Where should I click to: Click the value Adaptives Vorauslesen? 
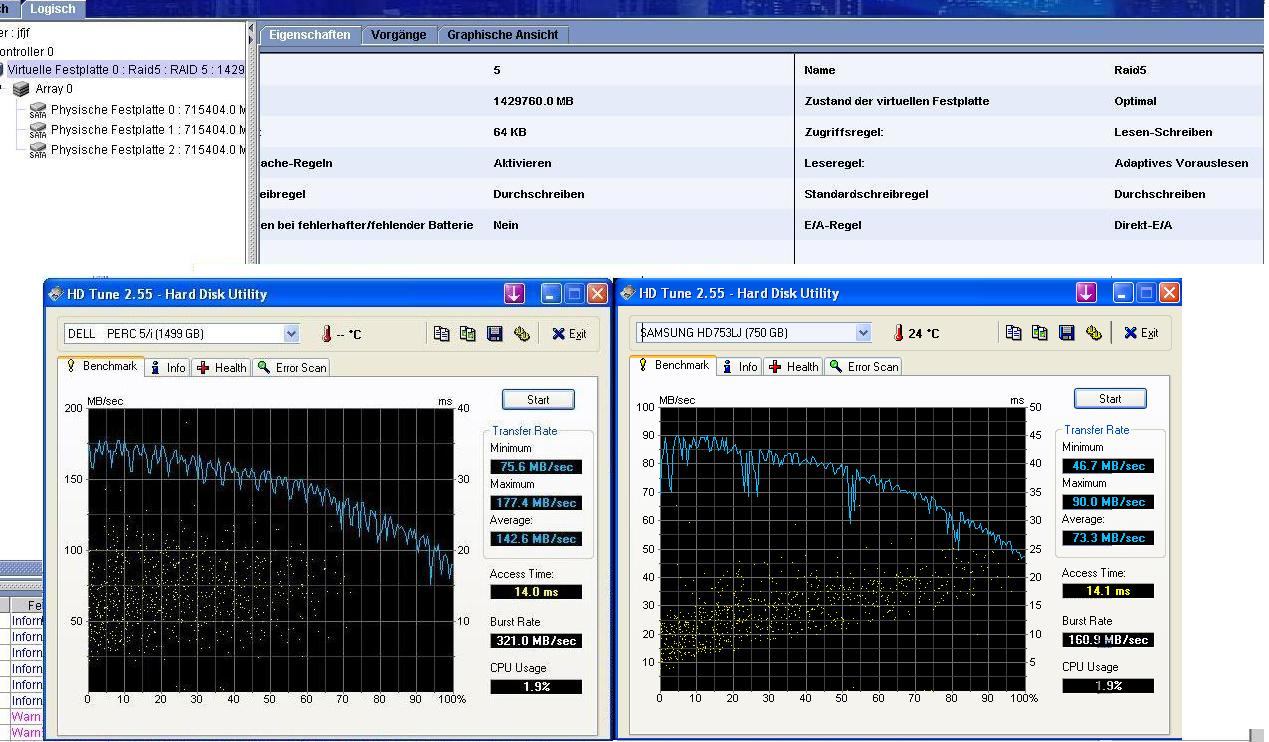point(1181,163)
